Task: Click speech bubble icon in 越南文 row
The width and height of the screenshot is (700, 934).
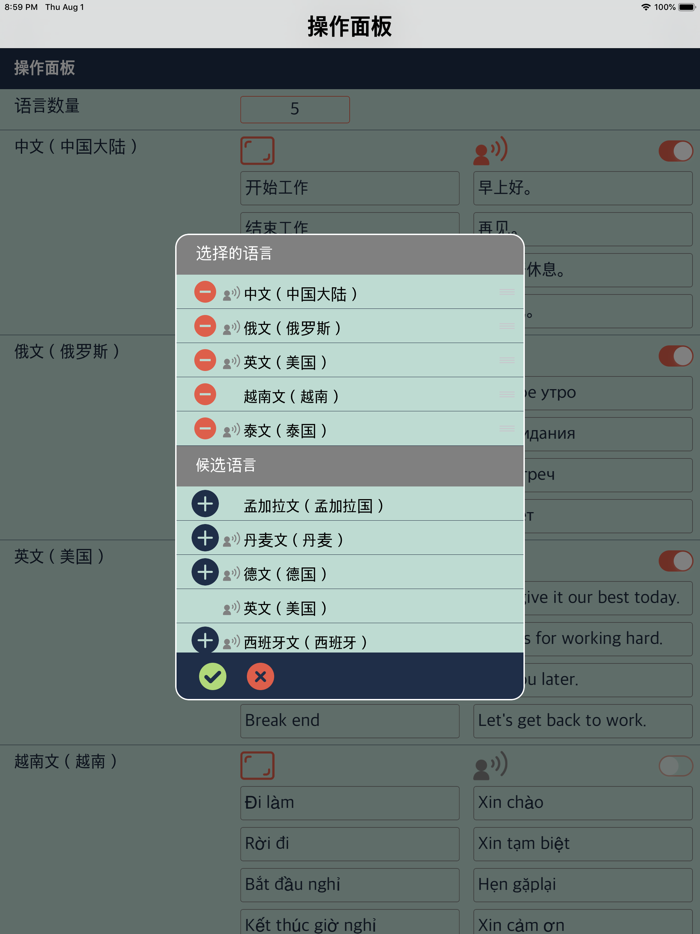Action: pos(259,765)
